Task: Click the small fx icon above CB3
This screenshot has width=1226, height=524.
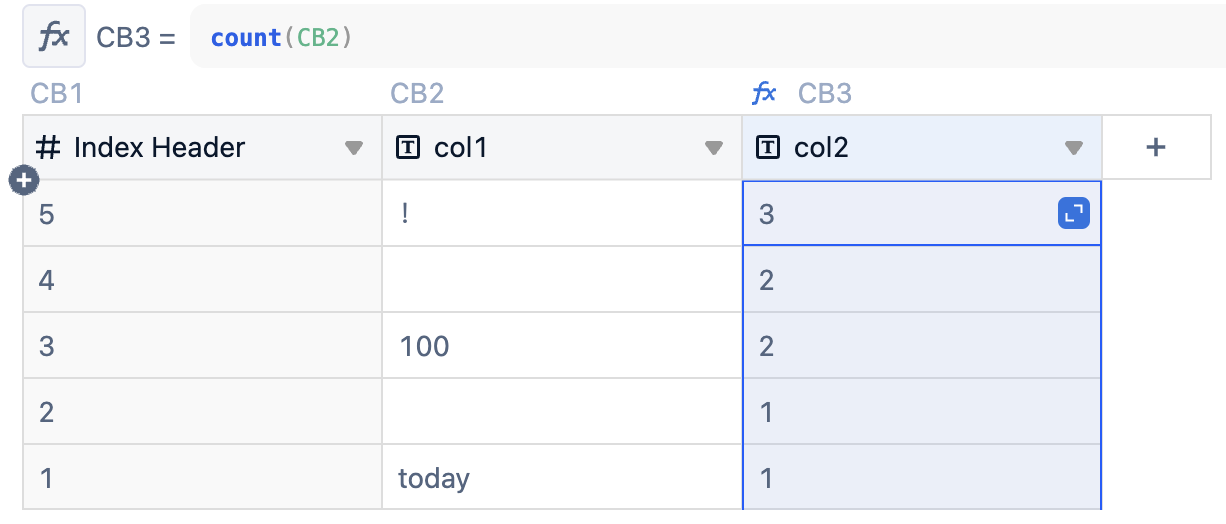Action: tap(764, 94)
